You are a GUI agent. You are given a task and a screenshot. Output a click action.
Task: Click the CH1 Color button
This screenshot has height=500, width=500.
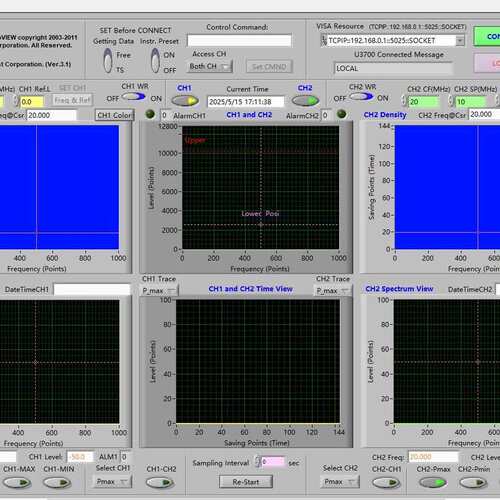pyautogui.click(x=114, y=115)
